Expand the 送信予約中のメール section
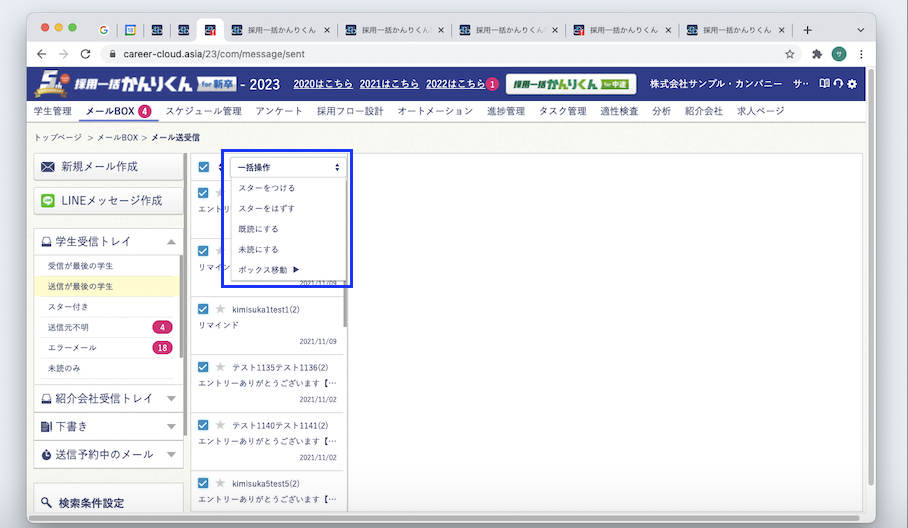Viewport: 908px width, 528px height. [171, 455]
